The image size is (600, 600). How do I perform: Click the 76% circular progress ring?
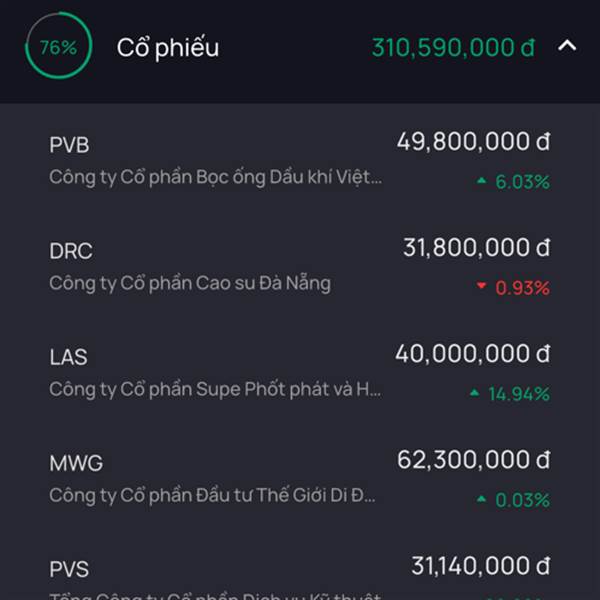58,47
